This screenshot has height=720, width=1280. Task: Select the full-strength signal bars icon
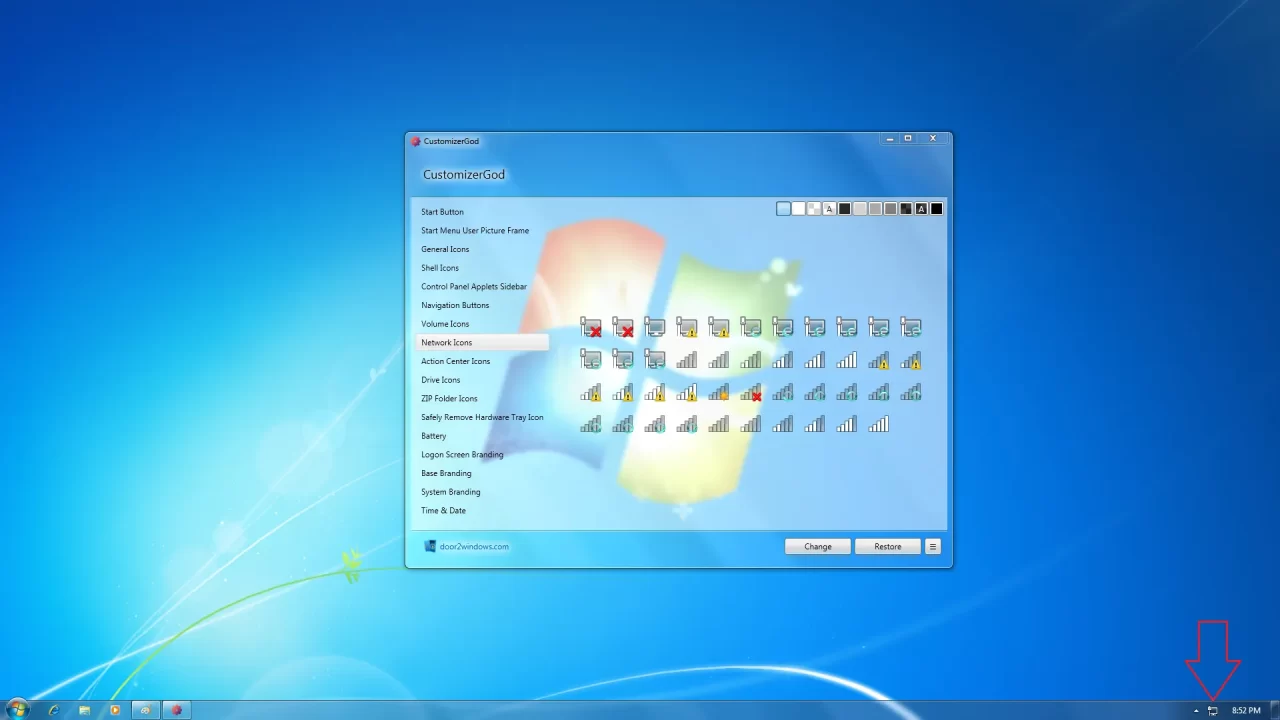click(x=878, y=424)
